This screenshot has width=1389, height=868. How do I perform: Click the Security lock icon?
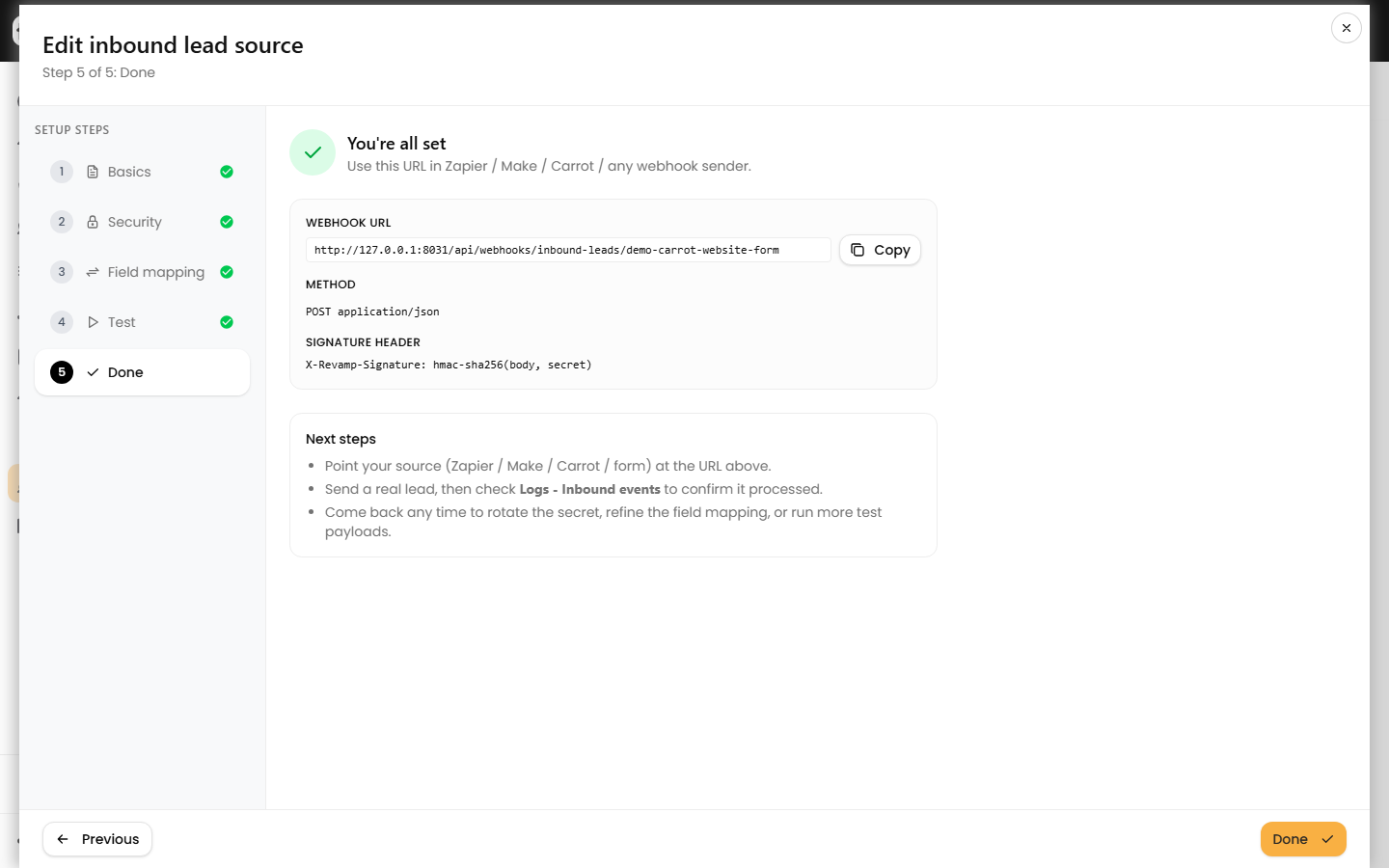tap(93, 222)
